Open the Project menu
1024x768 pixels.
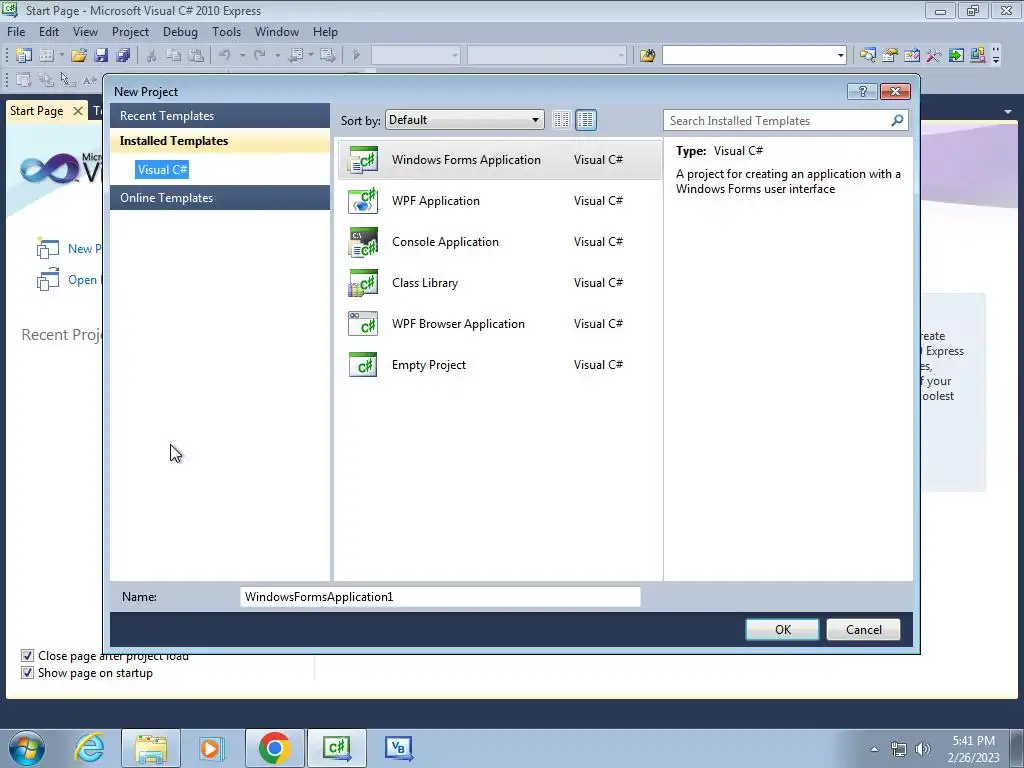130,32
